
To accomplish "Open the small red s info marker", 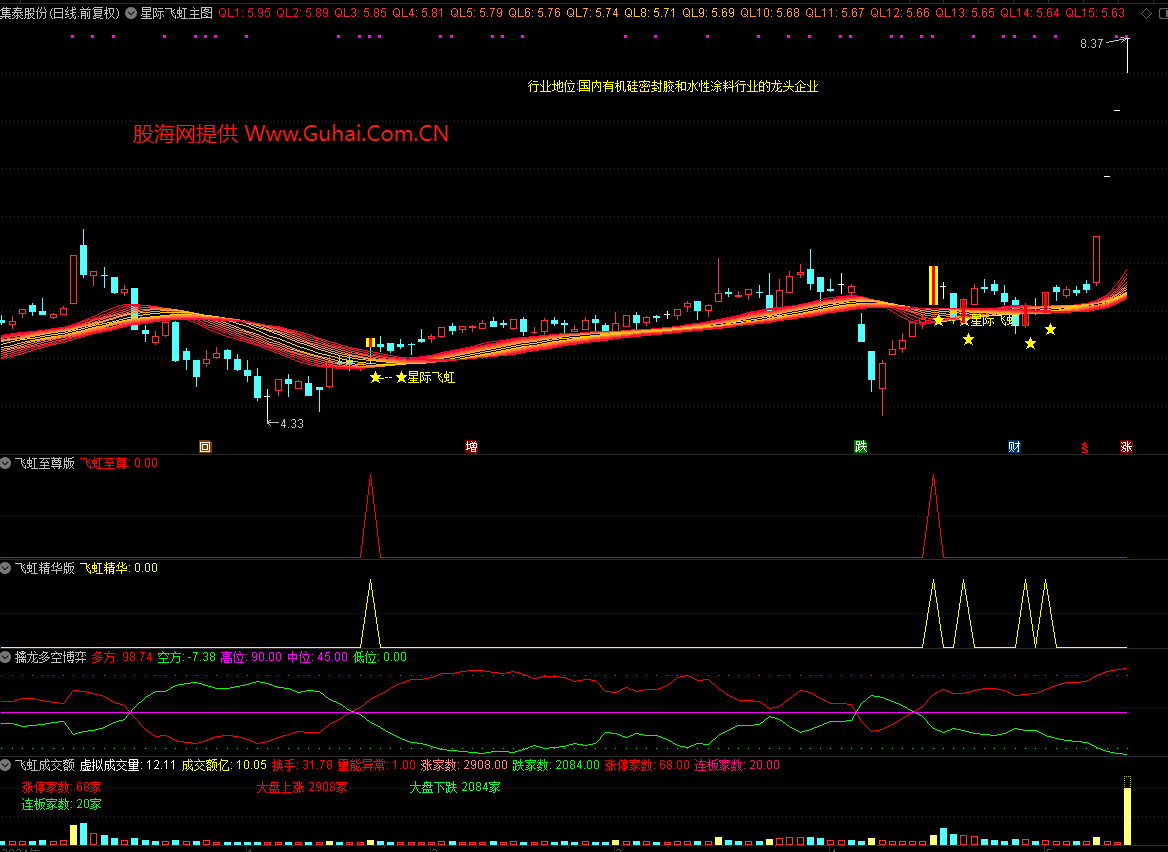I will 1085,448.
